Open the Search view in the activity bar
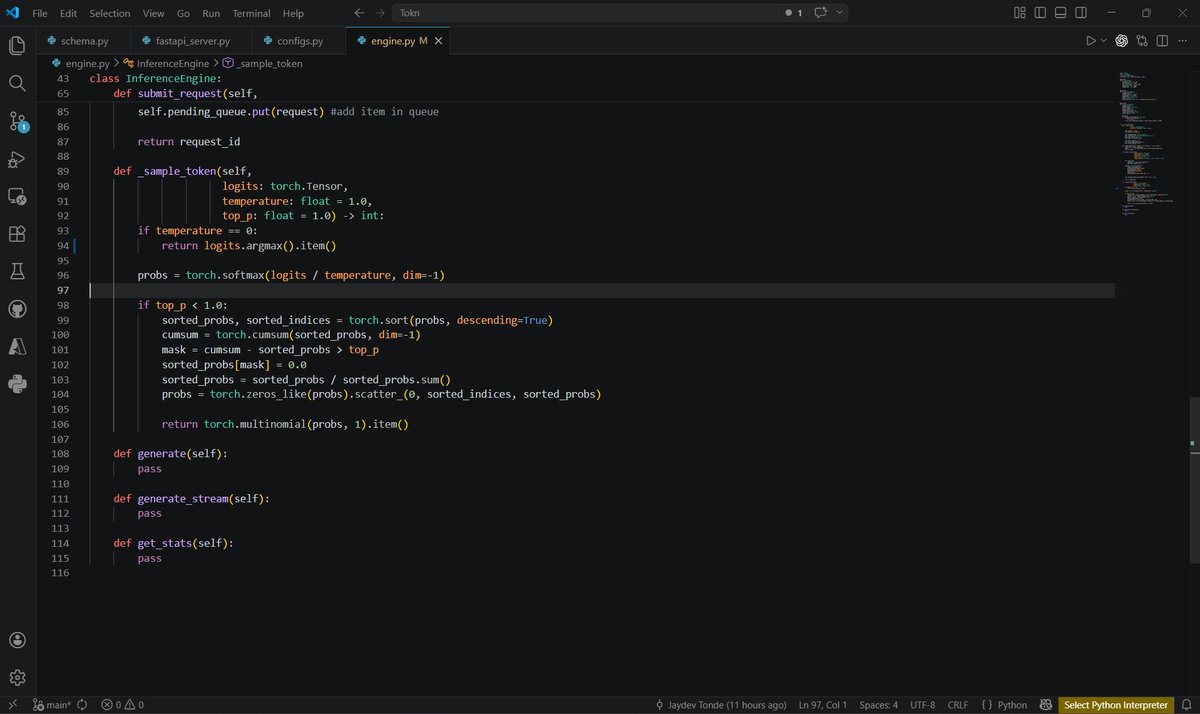 [17, 83]
